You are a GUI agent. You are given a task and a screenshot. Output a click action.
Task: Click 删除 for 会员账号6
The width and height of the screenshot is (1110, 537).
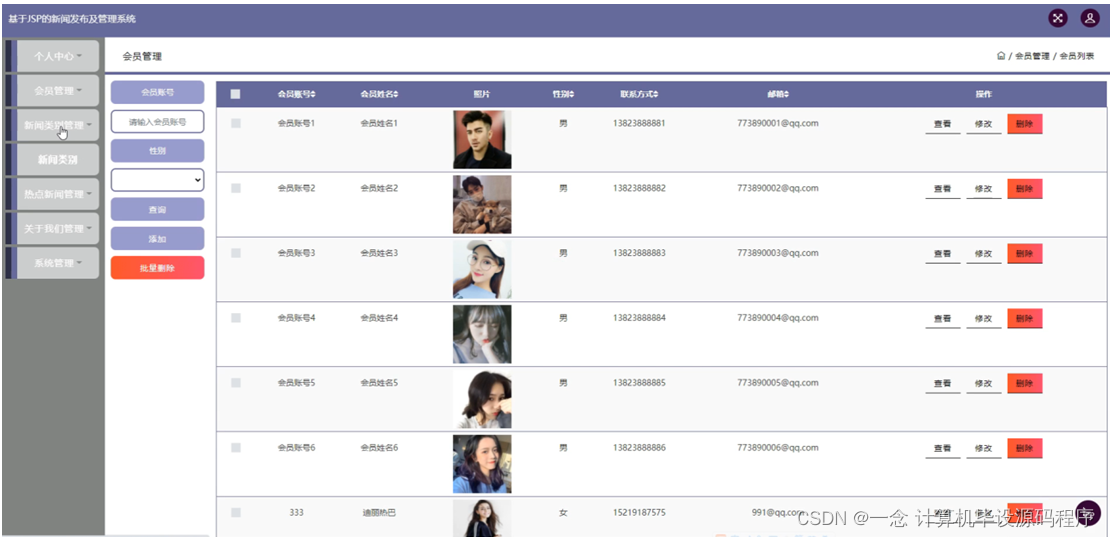(1024, 449)
